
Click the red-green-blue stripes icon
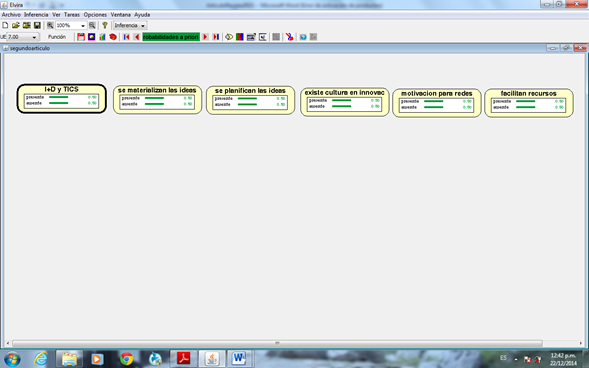[240, 37]
